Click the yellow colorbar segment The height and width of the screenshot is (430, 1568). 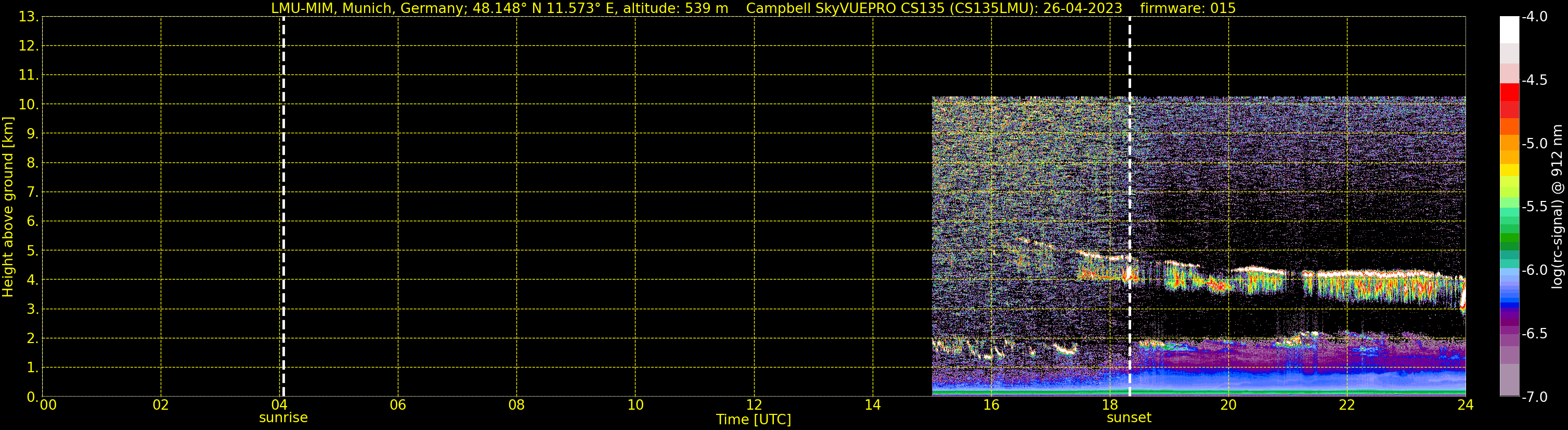(1509, 170)
